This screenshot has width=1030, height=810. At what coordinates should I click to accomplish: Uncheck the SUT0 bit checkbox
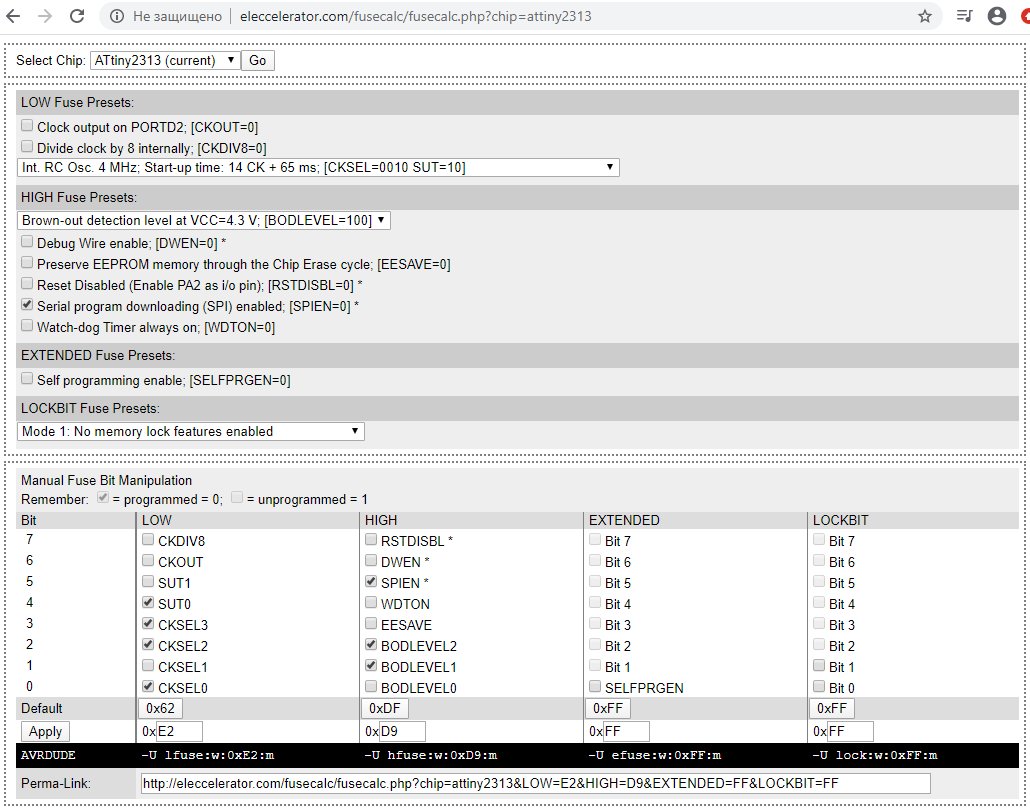(148, 602)
